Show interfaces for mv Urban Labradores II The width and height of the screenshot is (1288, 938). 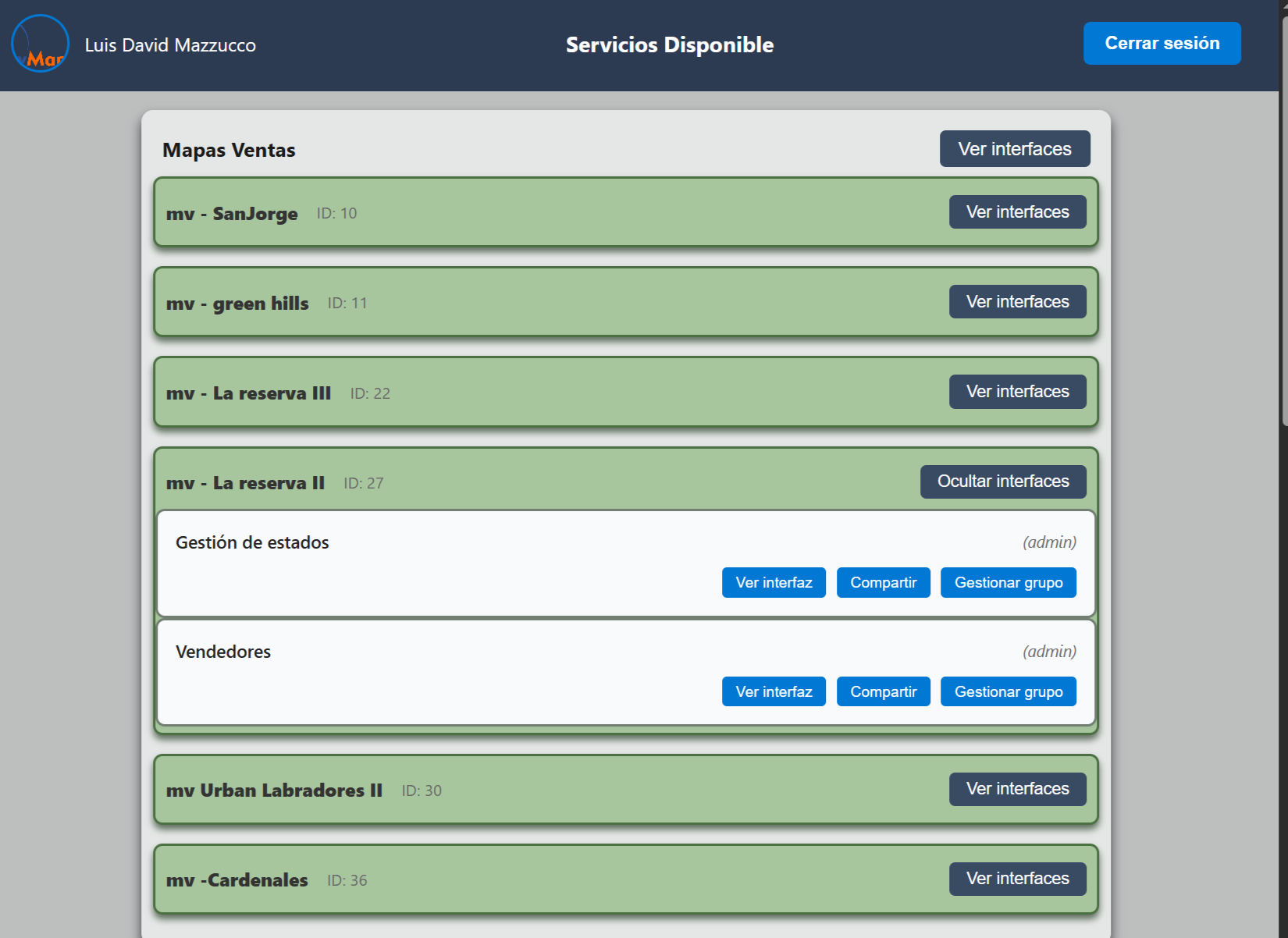pyautogui.click(x=1017, y=789)
